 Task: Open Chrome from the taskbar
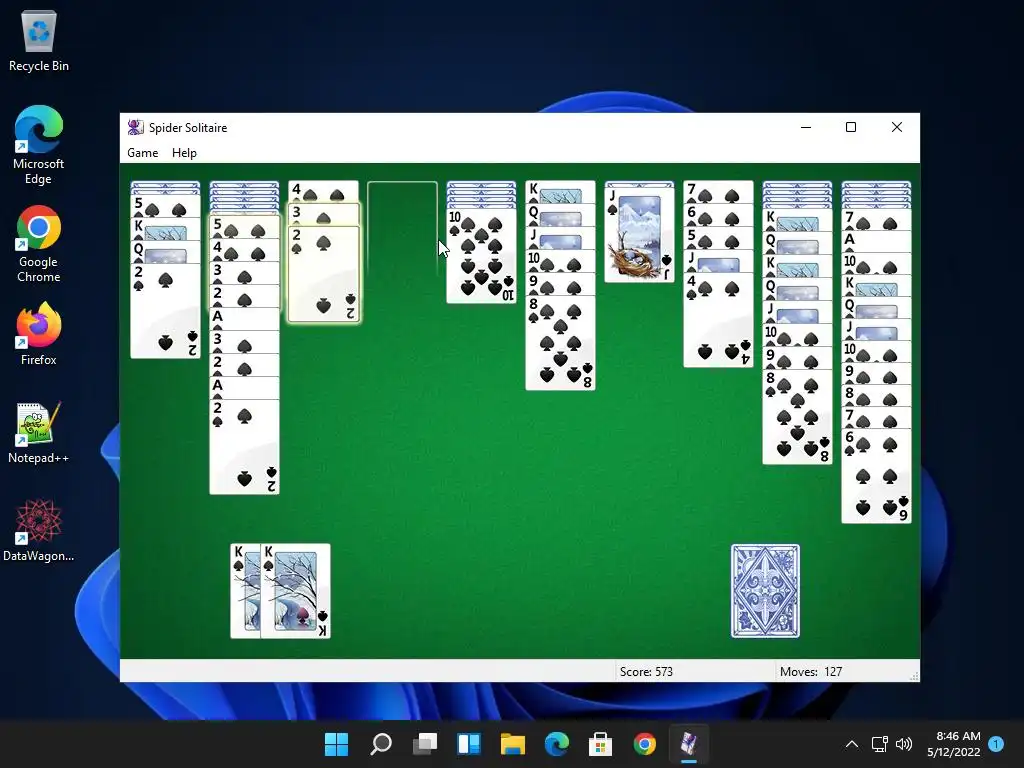[x=645, y=744]
